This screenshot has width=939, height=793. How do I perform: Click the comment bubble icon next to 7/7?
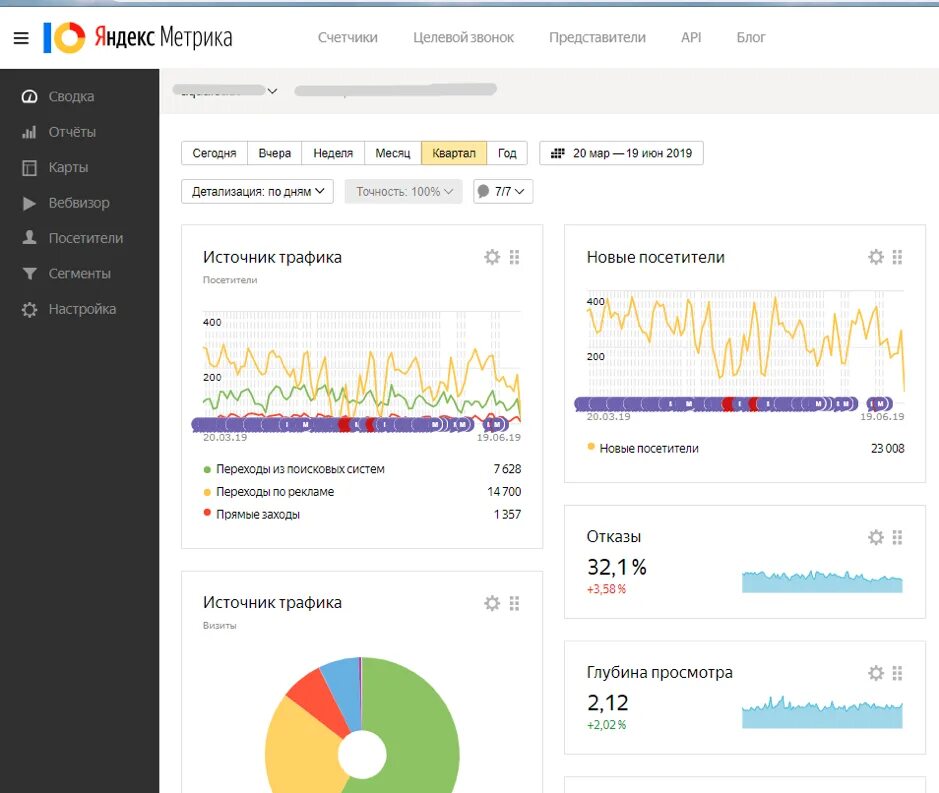click(483, 192)
